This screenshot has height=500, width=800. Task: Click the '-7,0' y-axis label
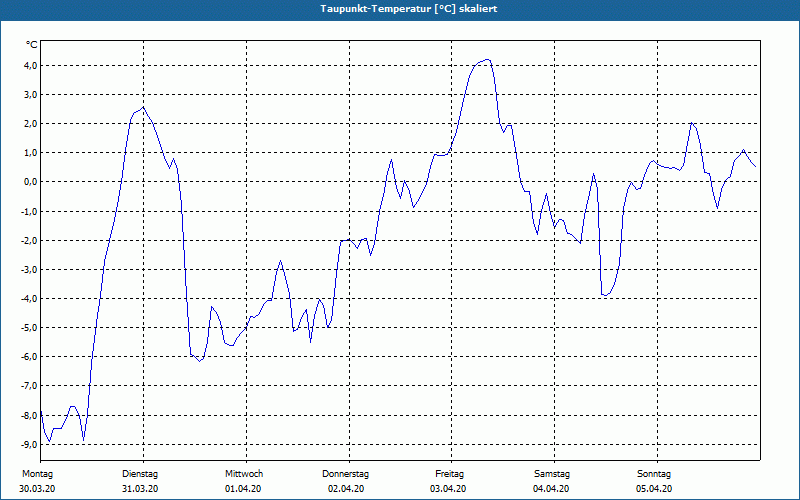tap(29, 386)
